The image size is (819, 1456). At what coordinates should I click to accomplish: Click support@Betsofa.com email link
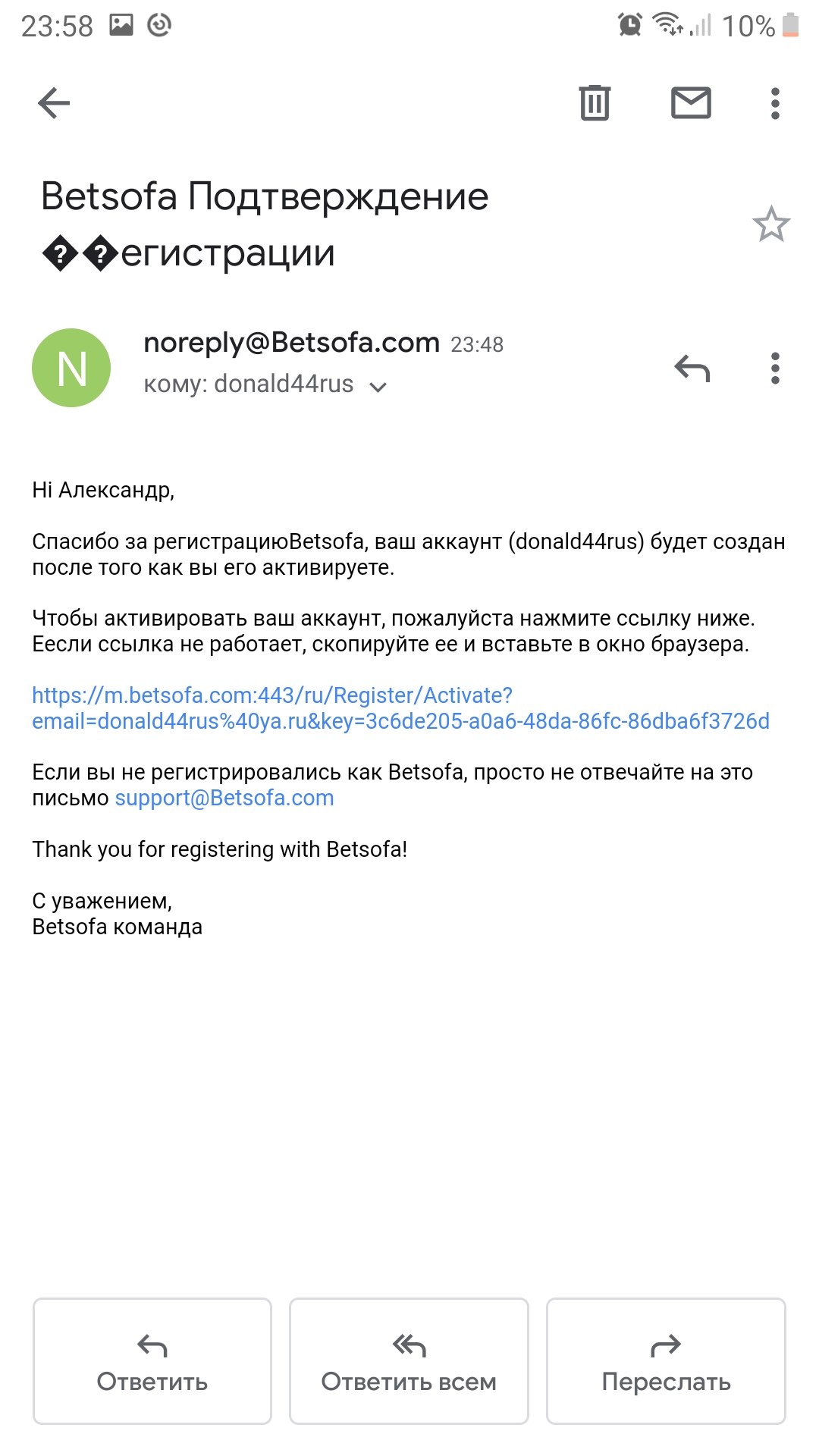[x=224, y=799]
